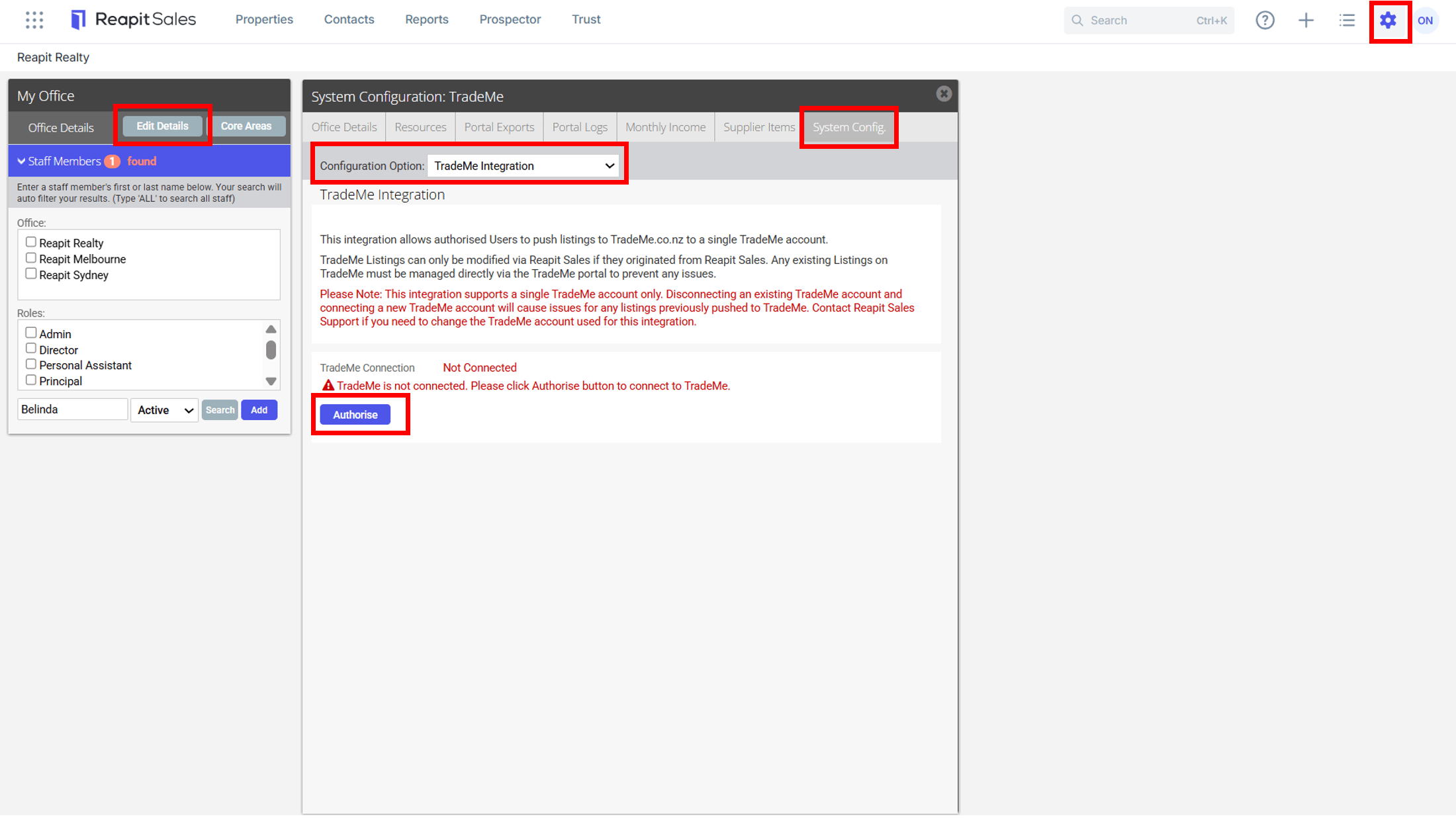Screen dimensions: 1456x819
Task: Switch to the Portal Exports tab
Action: click(499, 127)
